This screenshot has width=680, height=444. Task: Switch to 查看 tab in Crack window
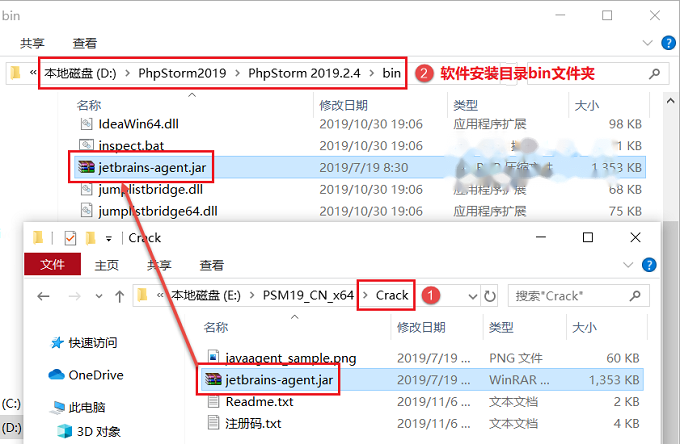click(212, 265)
